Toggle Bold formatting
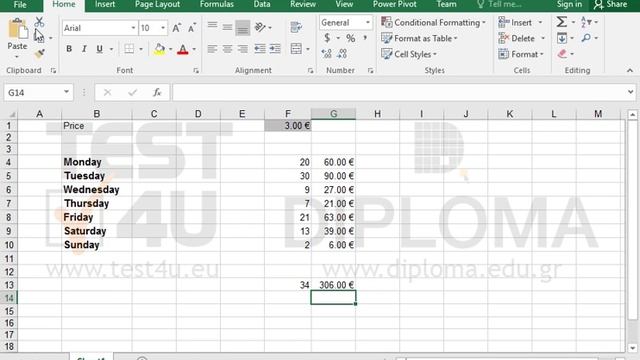 (69, 49)
